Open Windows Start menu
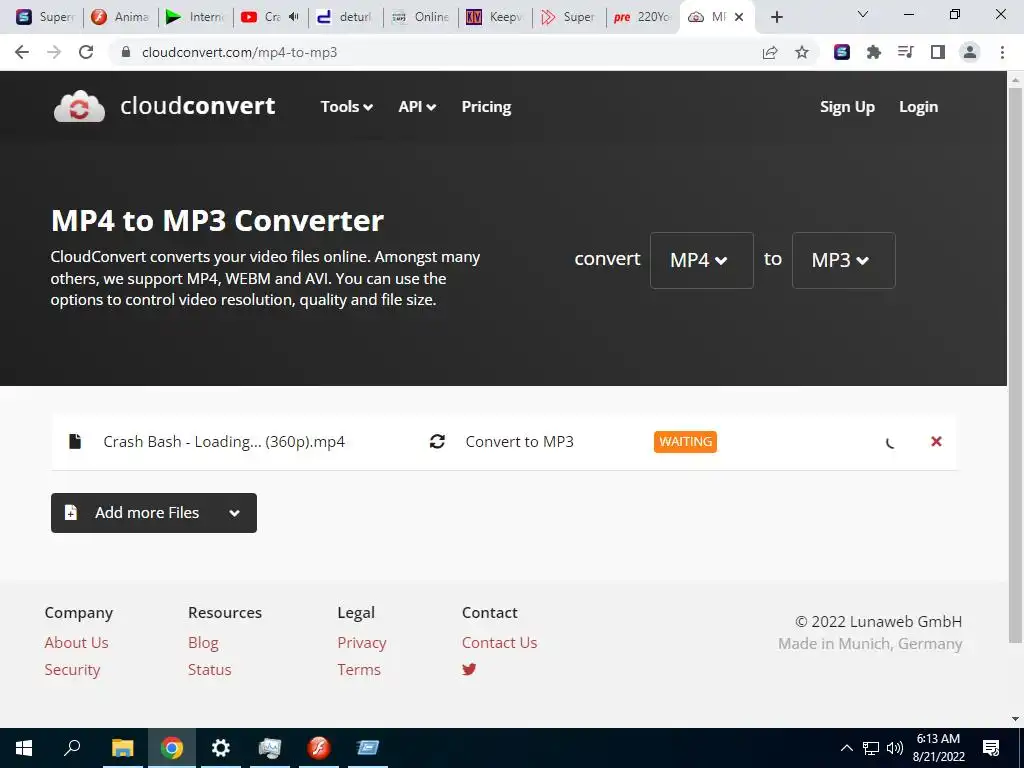1024x768 pixels. click(x=24, y=748)
